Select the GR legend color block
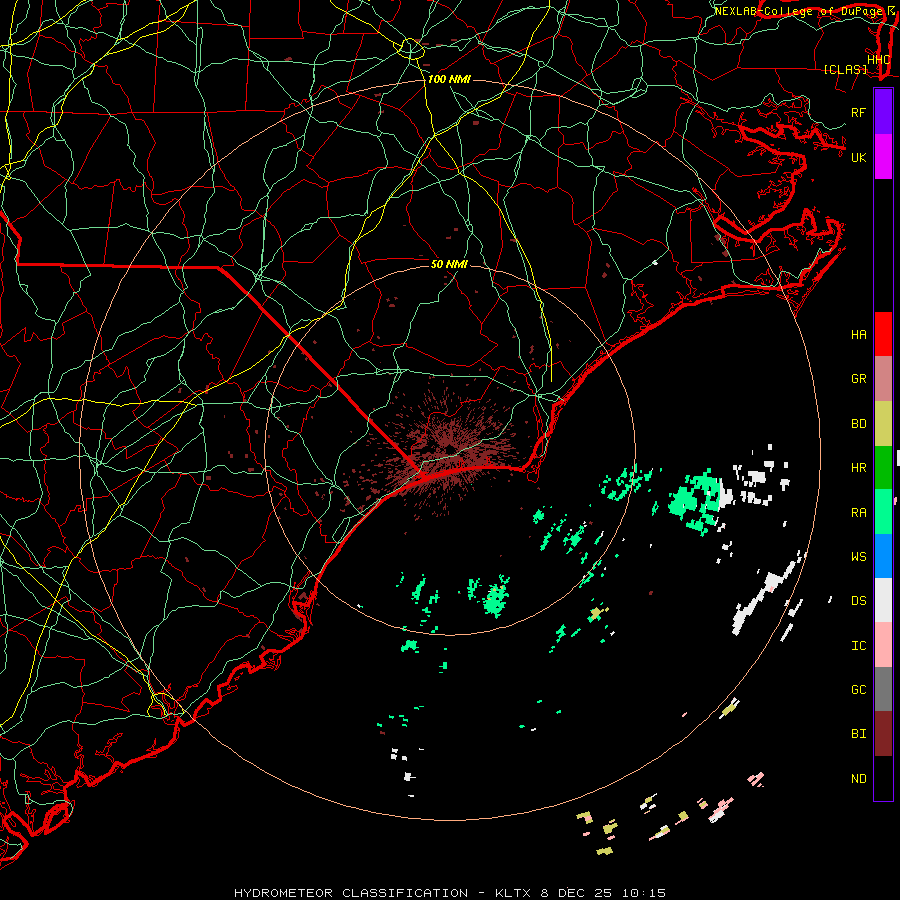900x900 pixels. [x=883, y=379]
